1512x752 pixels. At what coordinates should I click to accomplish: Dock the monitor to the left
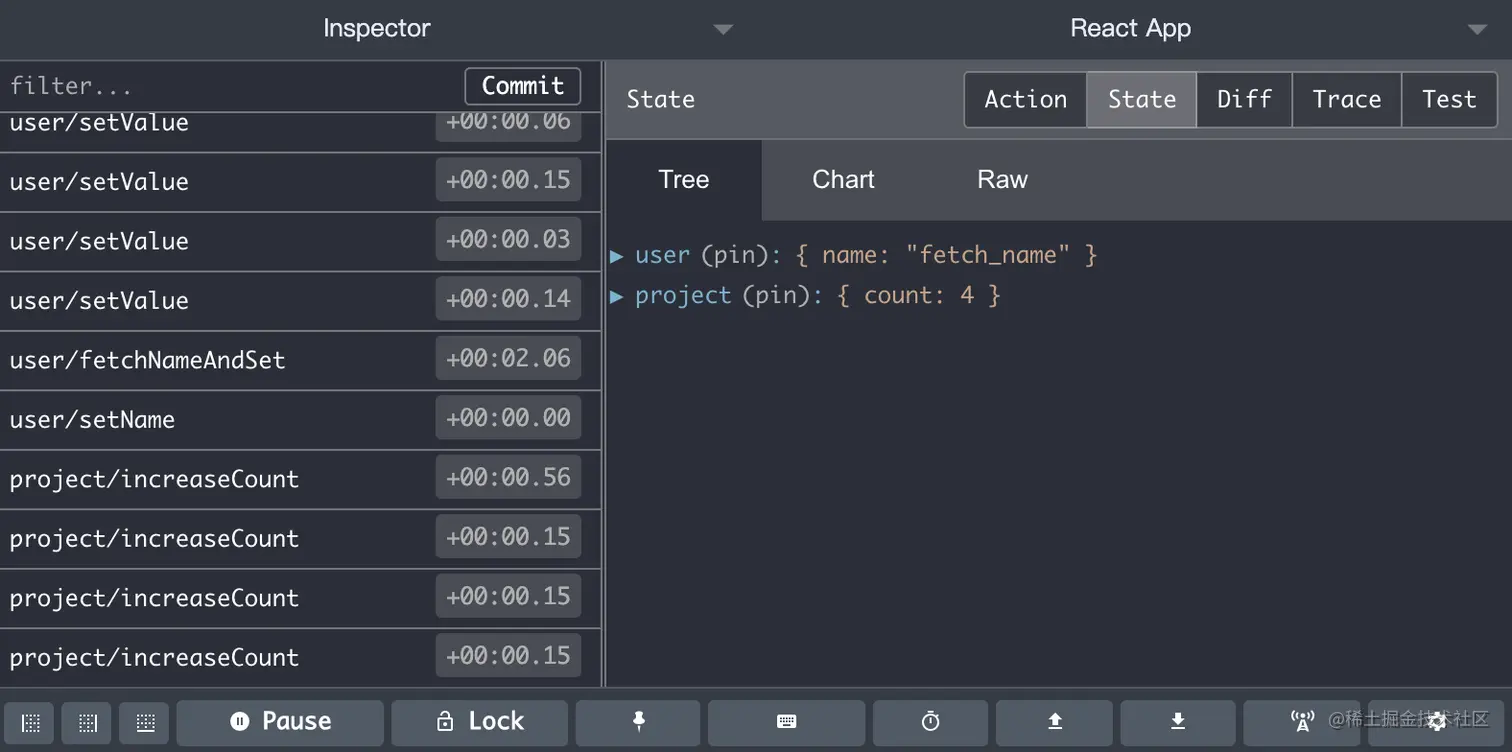[30, 722]
